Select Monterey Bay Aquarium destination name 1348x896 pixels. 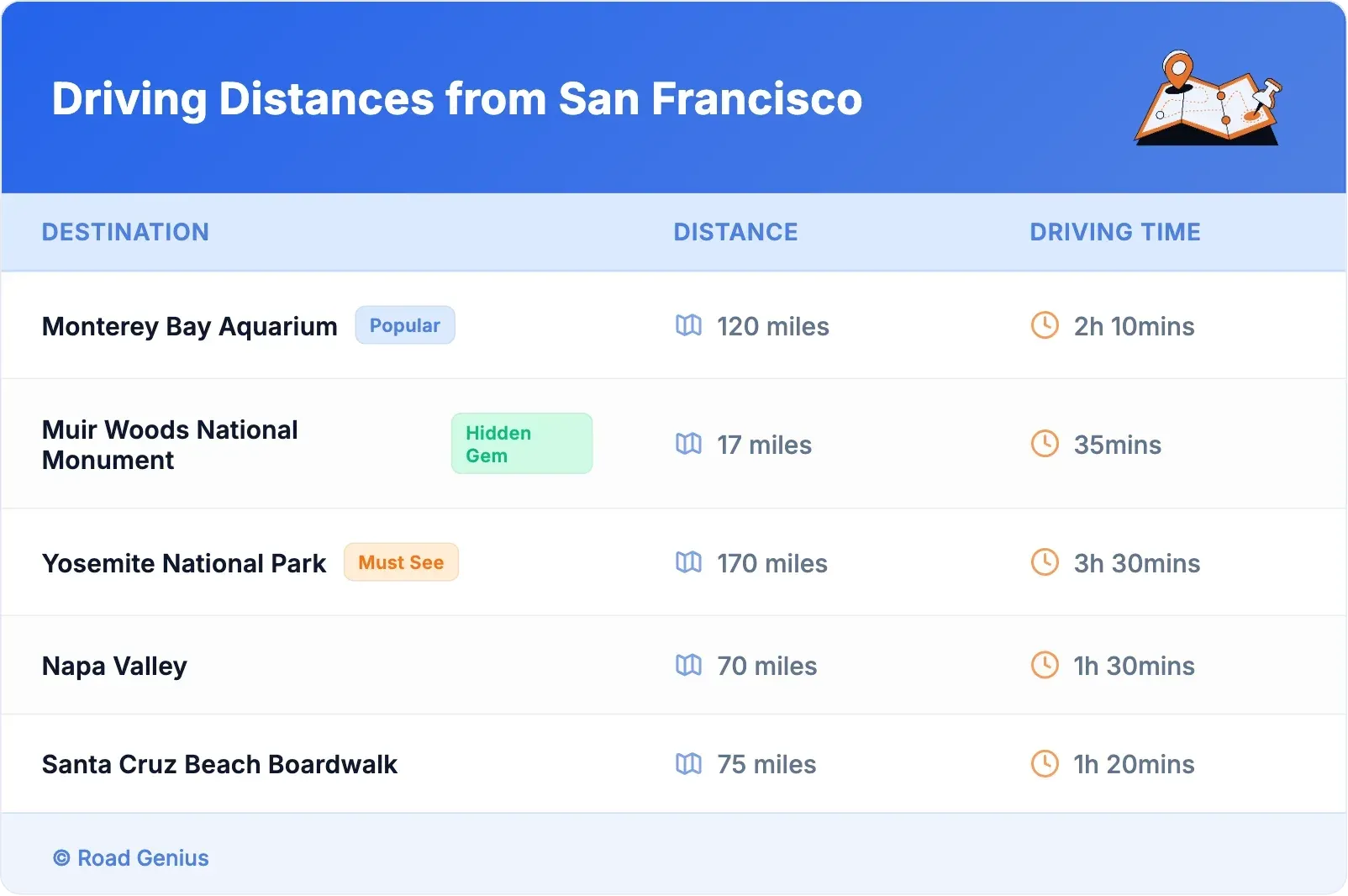tap(190, 326)
